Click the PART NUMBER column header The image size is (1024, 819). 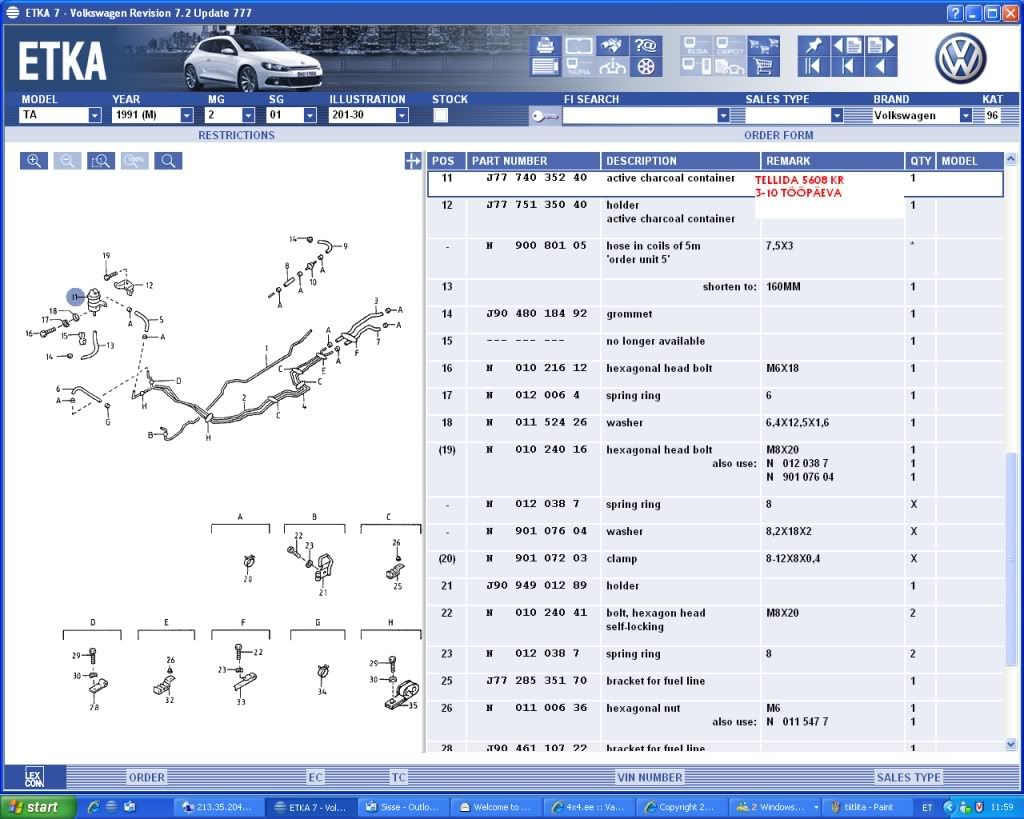click(534, 161)
